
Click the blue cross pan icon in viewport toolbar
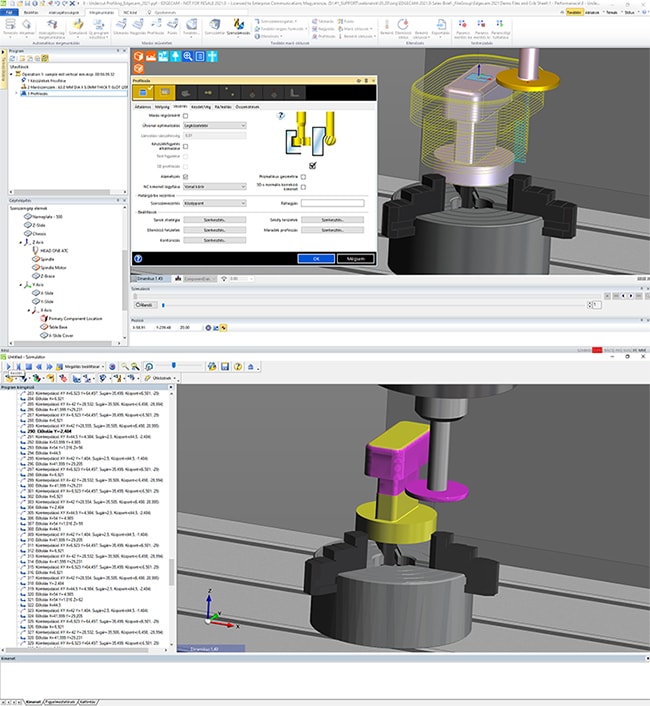[x=212, y=56]
